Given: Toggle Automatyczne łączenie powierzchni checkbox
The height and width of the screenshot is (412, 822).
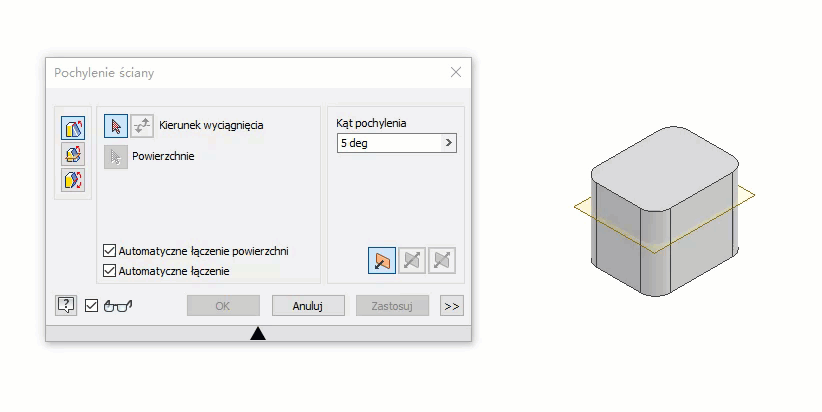Looking at the screenshot, I should coord(109,251).
